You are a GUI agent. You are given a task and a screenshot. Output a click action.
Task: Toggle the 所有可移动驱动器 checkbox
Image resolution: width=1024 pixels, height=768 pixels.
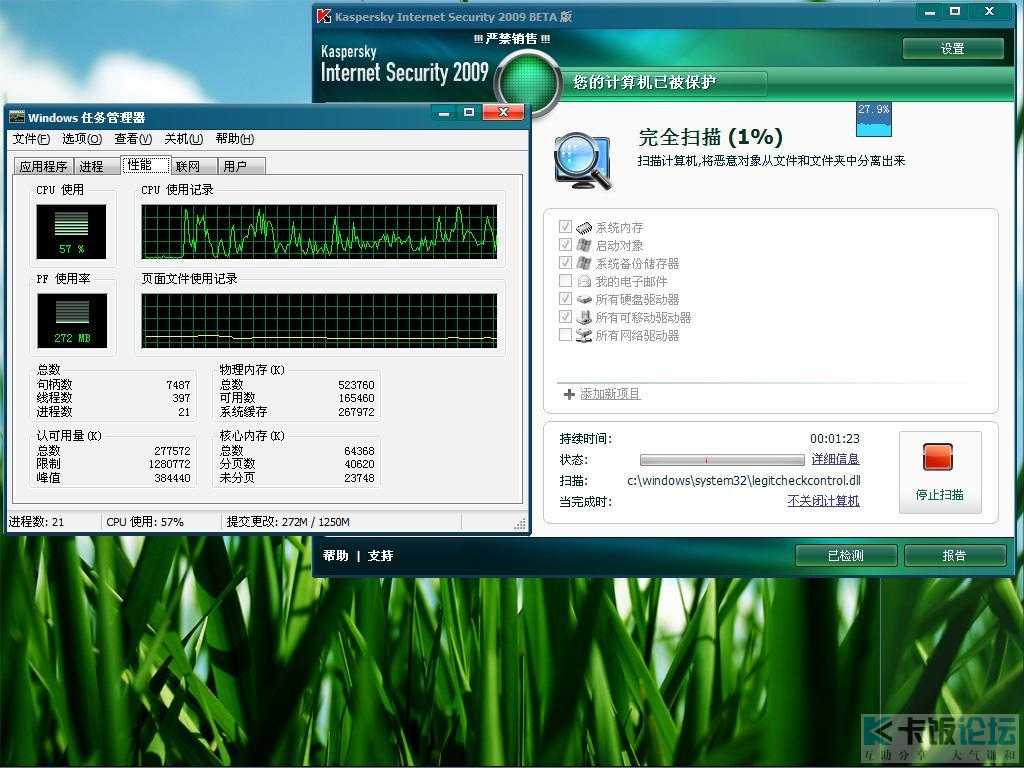pos(566,316)
